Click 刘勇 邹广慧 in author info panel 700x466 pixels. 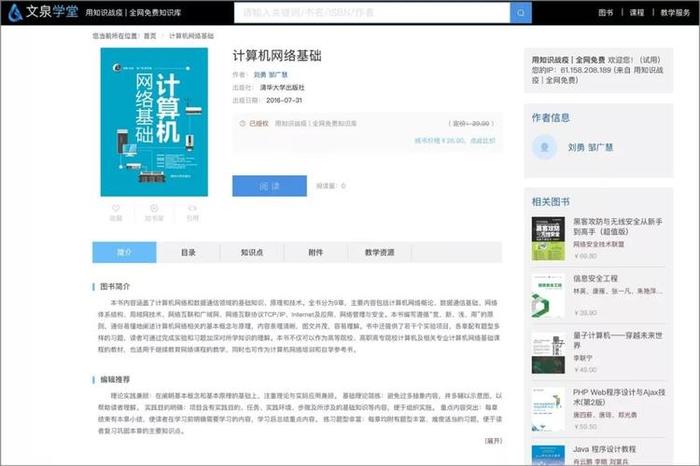[x=590, y=147]
